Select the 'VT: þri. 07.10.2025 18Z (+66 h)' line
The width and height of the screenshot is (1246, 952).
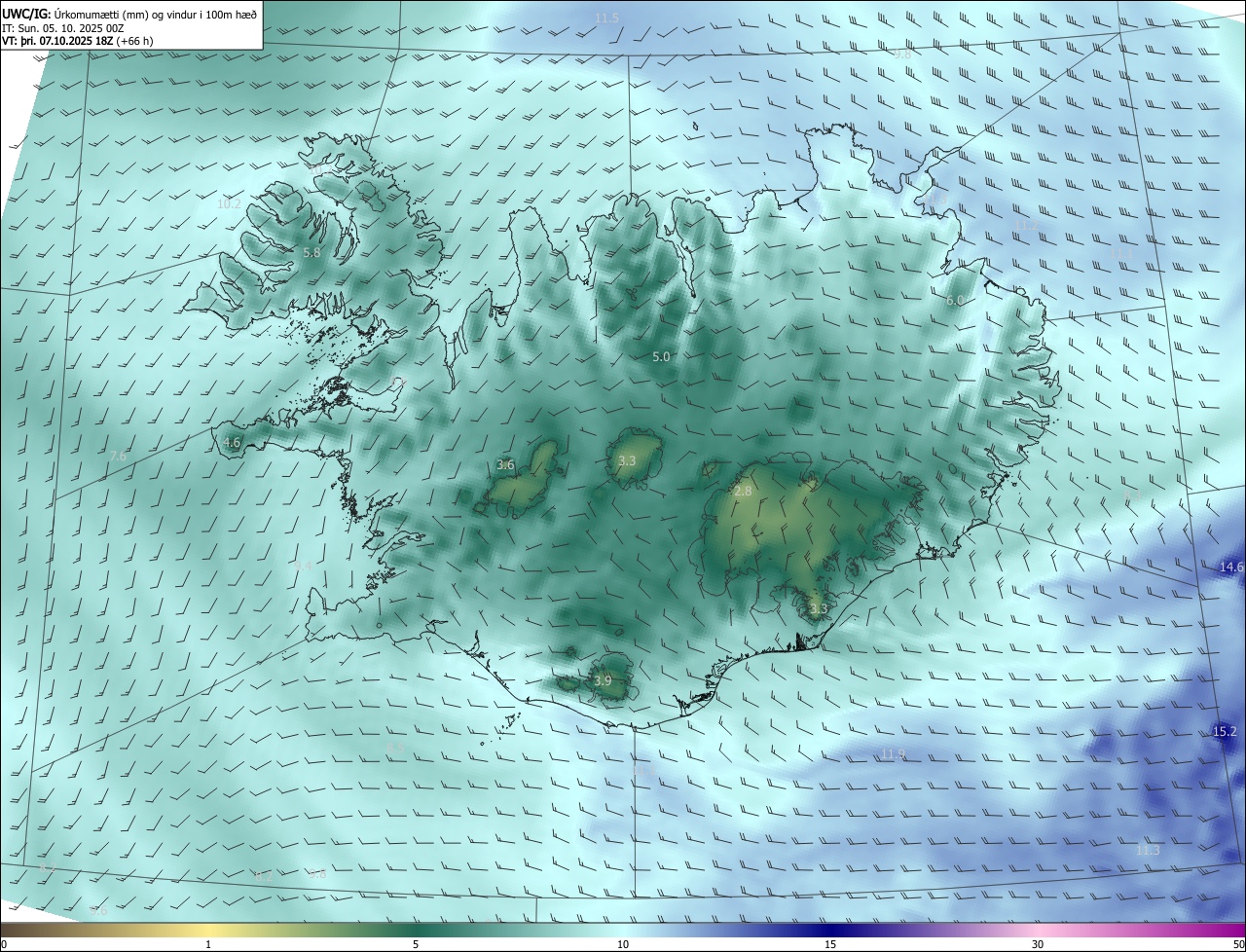pos(78,41)
